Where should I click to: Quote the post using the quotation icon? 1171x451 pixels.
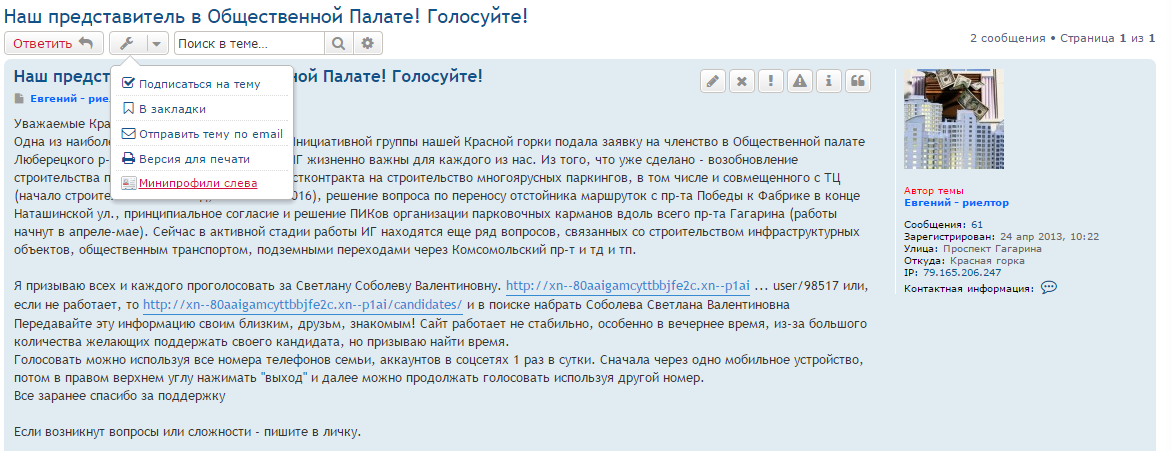(x=858, y=82)
